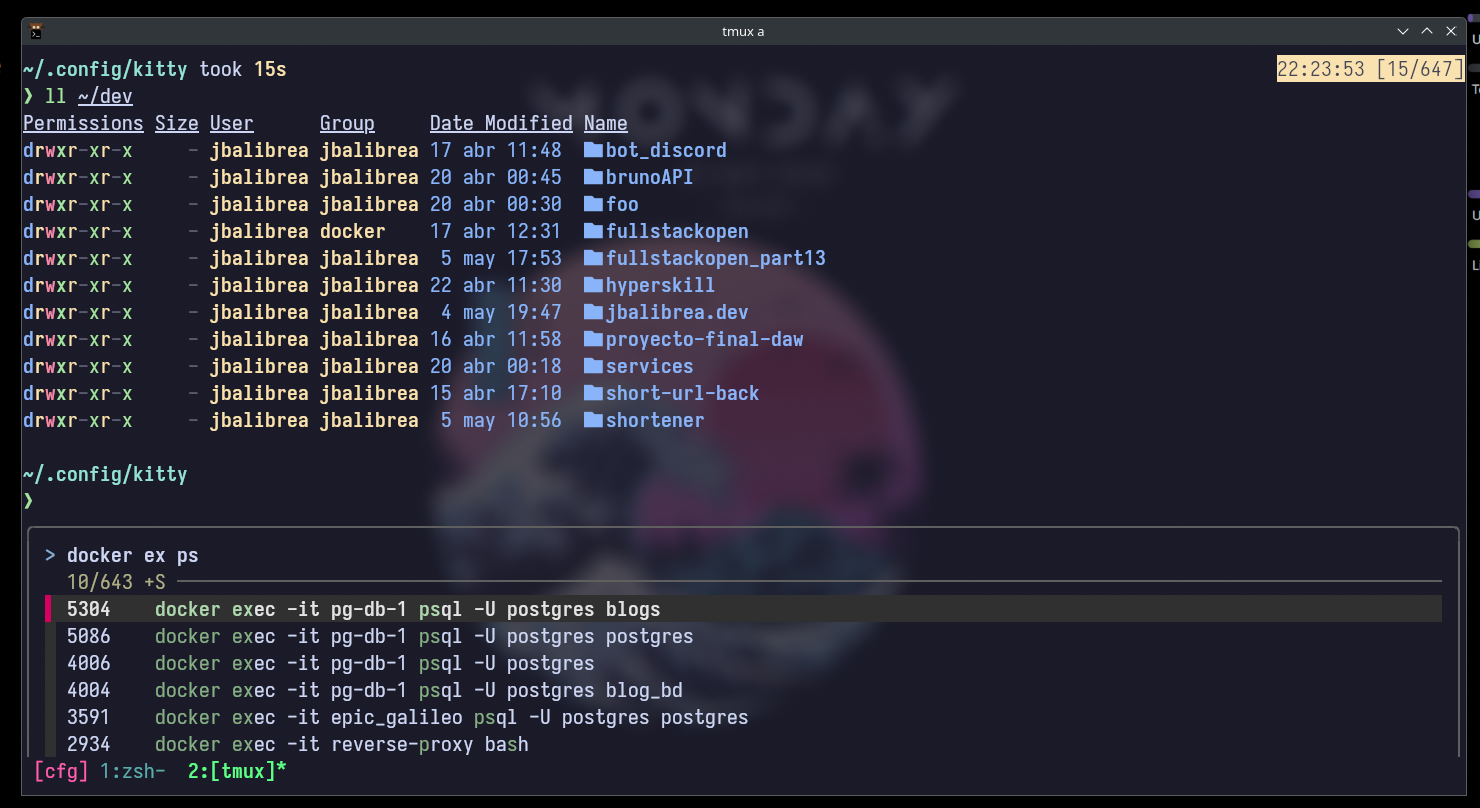Click the empty shell prompt under second ~/.config/kitty
1480x808 pixels.
click(29, 501)
